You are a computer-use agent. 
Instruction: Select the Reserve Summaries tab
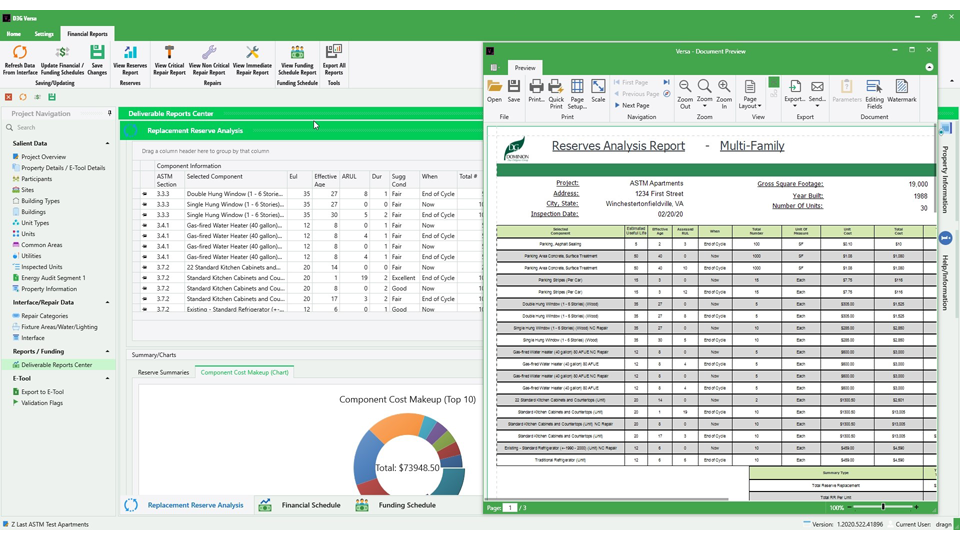click(x=163, y=372)
